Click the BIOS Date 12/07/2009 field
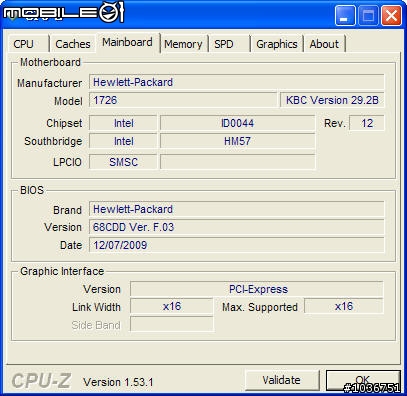The image size is (407, 396). pyautogui.click(x=237, y=245)
